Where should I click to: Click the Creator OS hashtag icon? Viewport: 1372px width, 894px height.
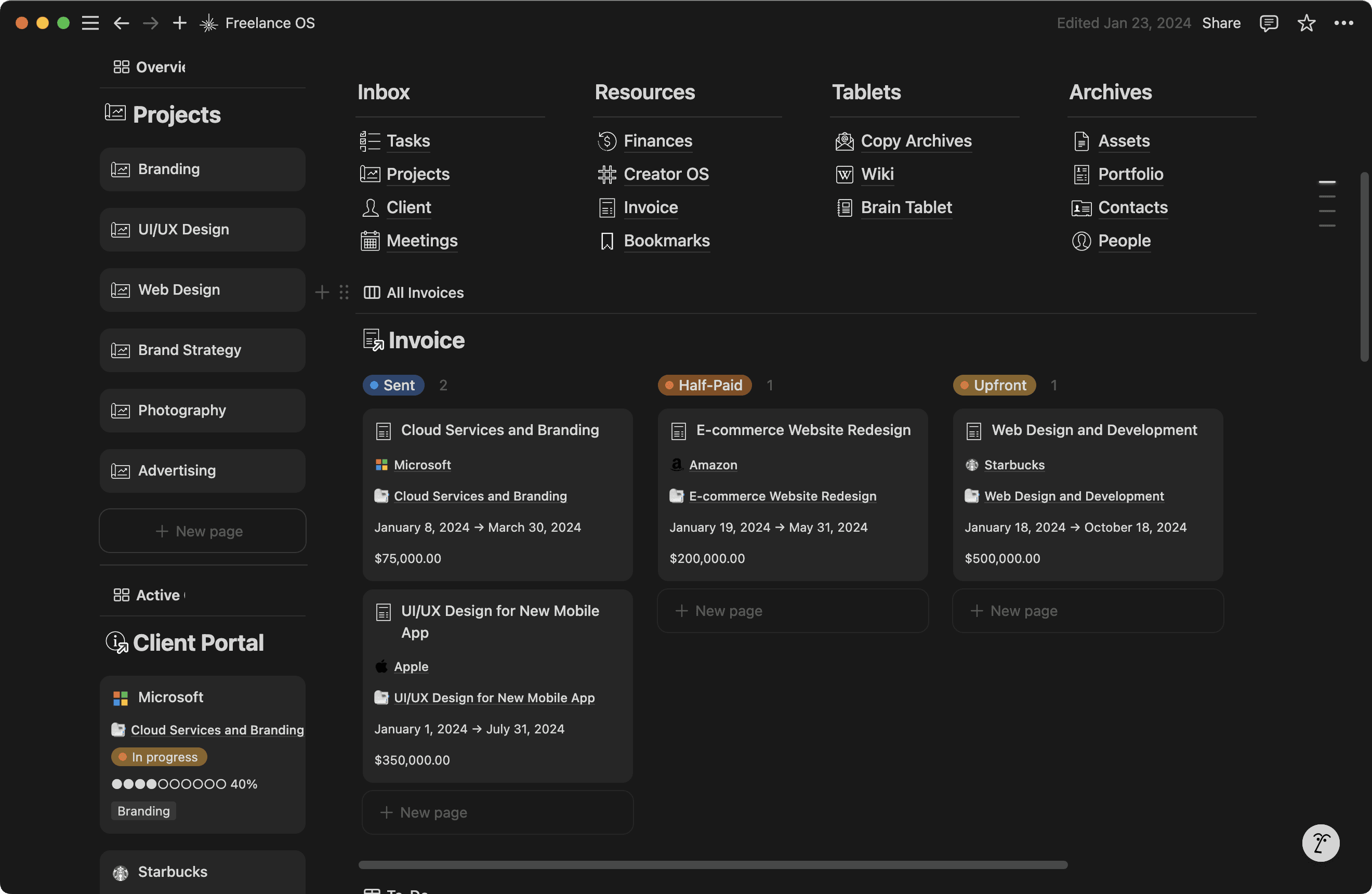607,175
